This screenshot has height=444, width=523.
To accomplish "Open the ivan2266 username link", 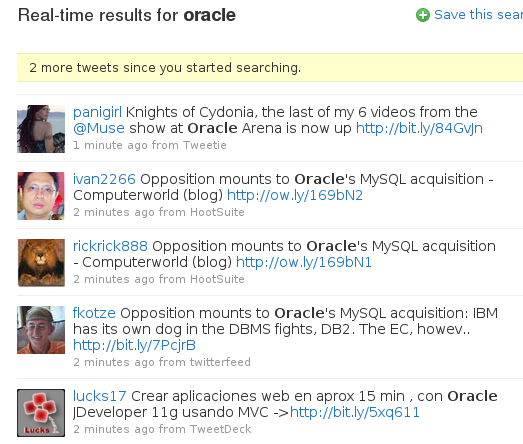I will click(104, 179).
